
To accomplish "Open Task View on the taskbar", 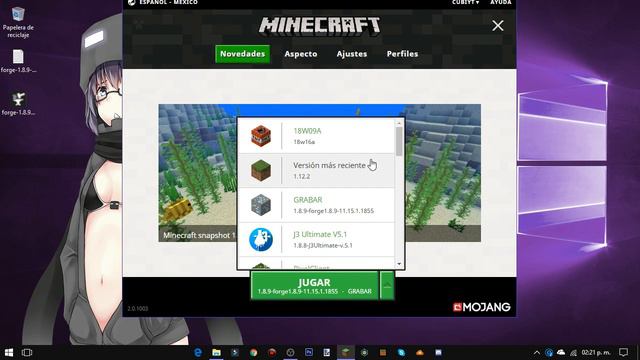I will [x=27, y=352].
